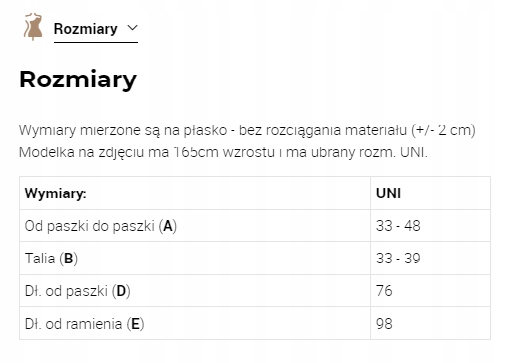Click the mannequin dress-form icon
The height and width of the screenshot is (363, 507).
coord(33,27)
